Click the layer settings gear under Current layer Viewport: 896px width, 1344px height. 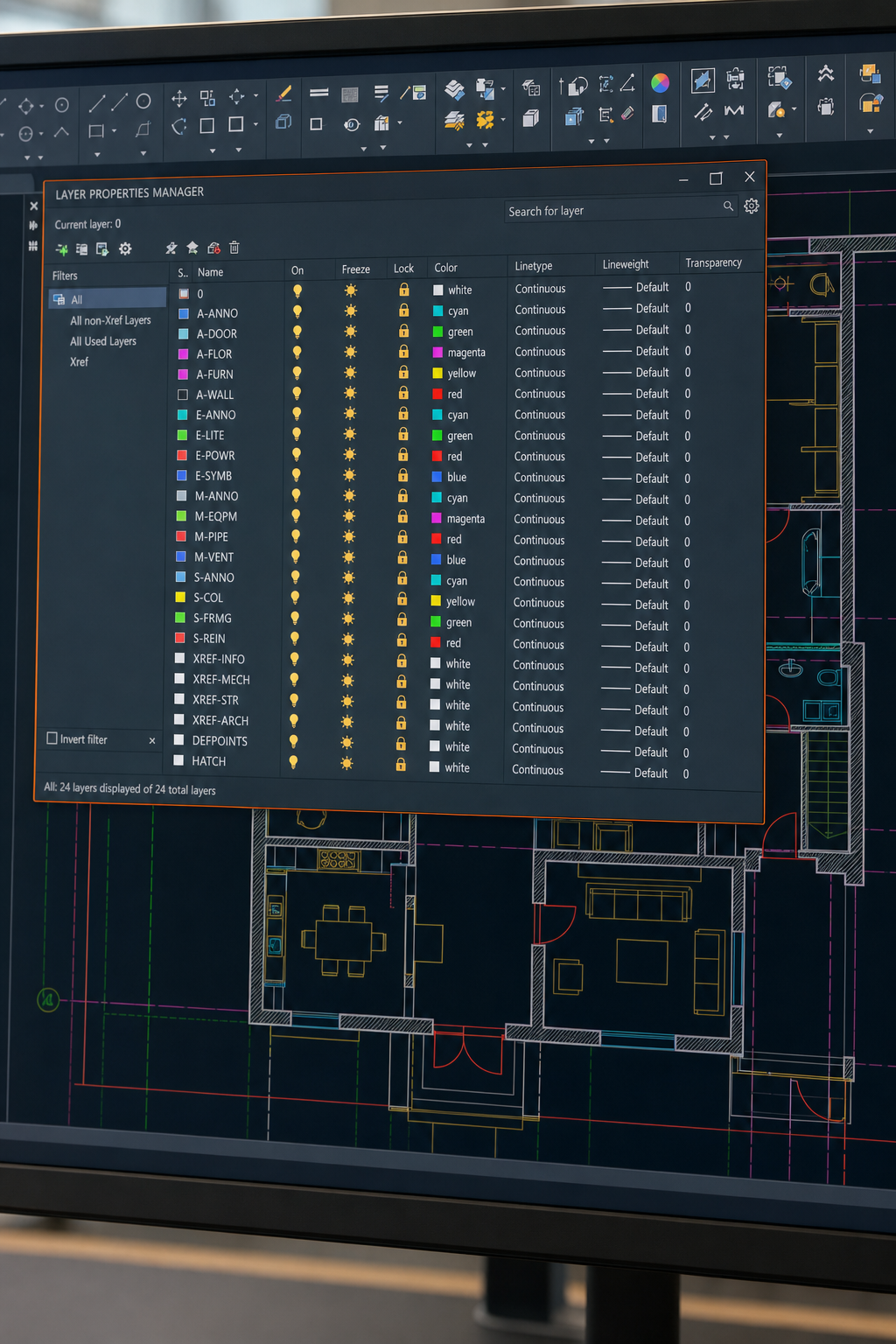125,249
